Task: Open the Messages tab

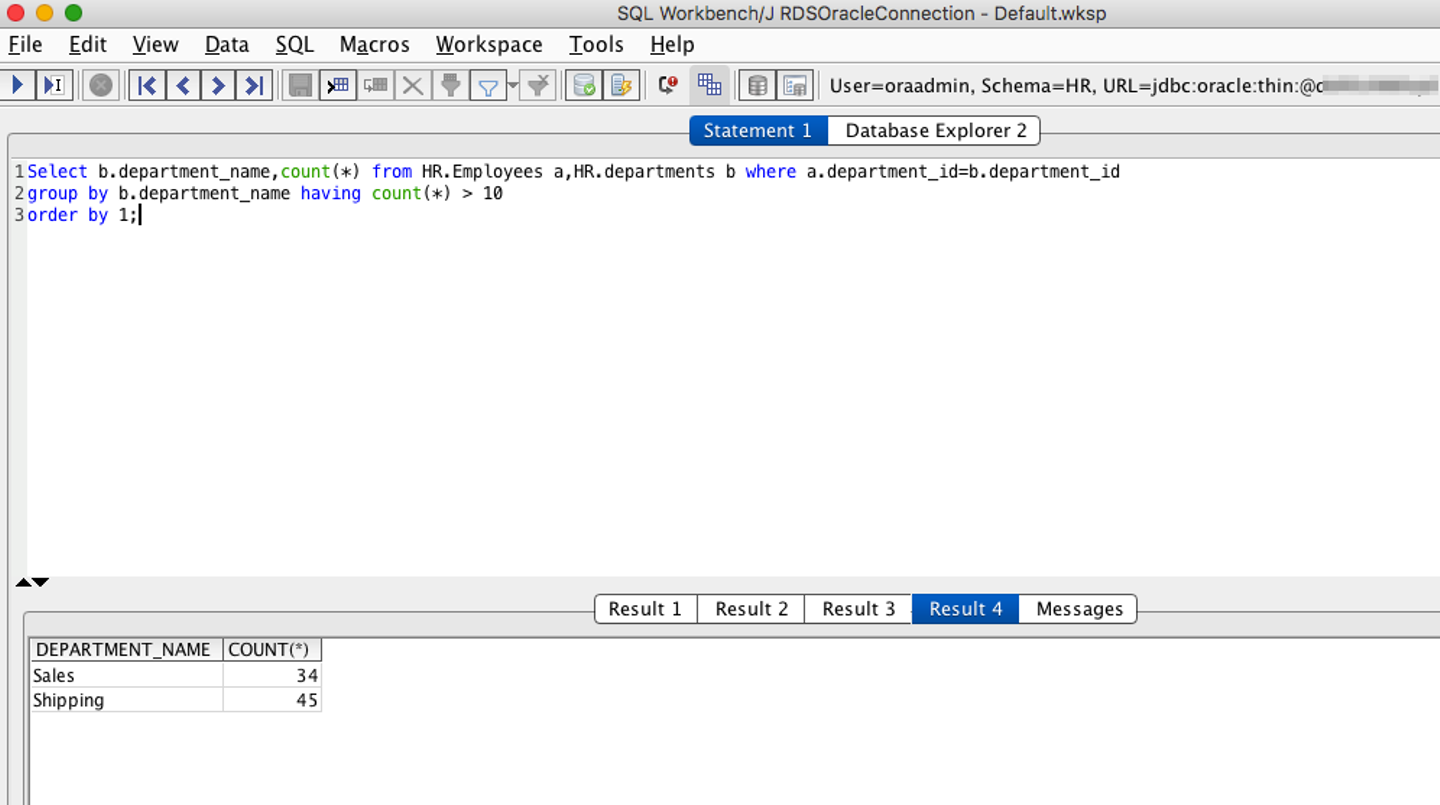Action: click(x=1079, y=609)
